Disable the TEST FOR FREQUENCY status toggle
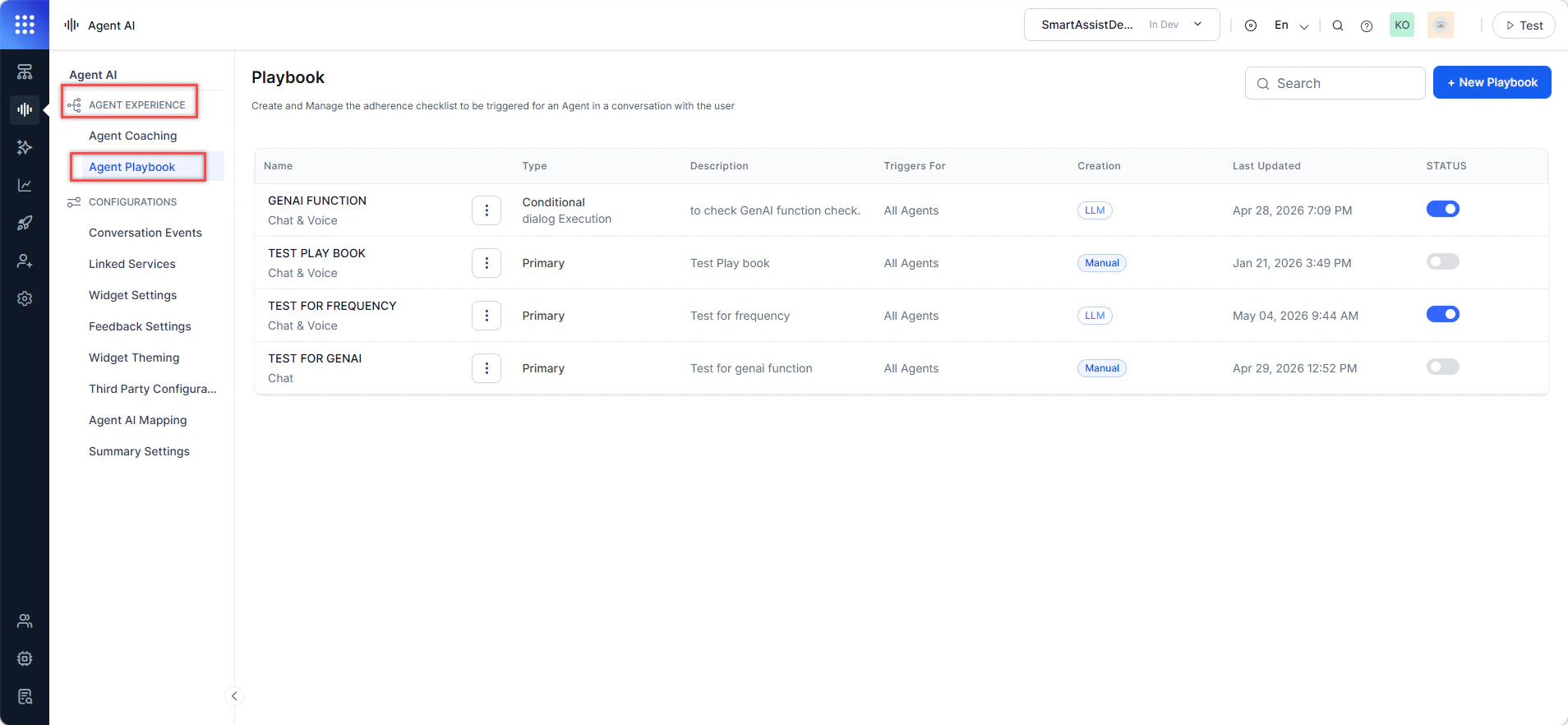The height and width of the screenshot is (725, 1568). 1443,314
